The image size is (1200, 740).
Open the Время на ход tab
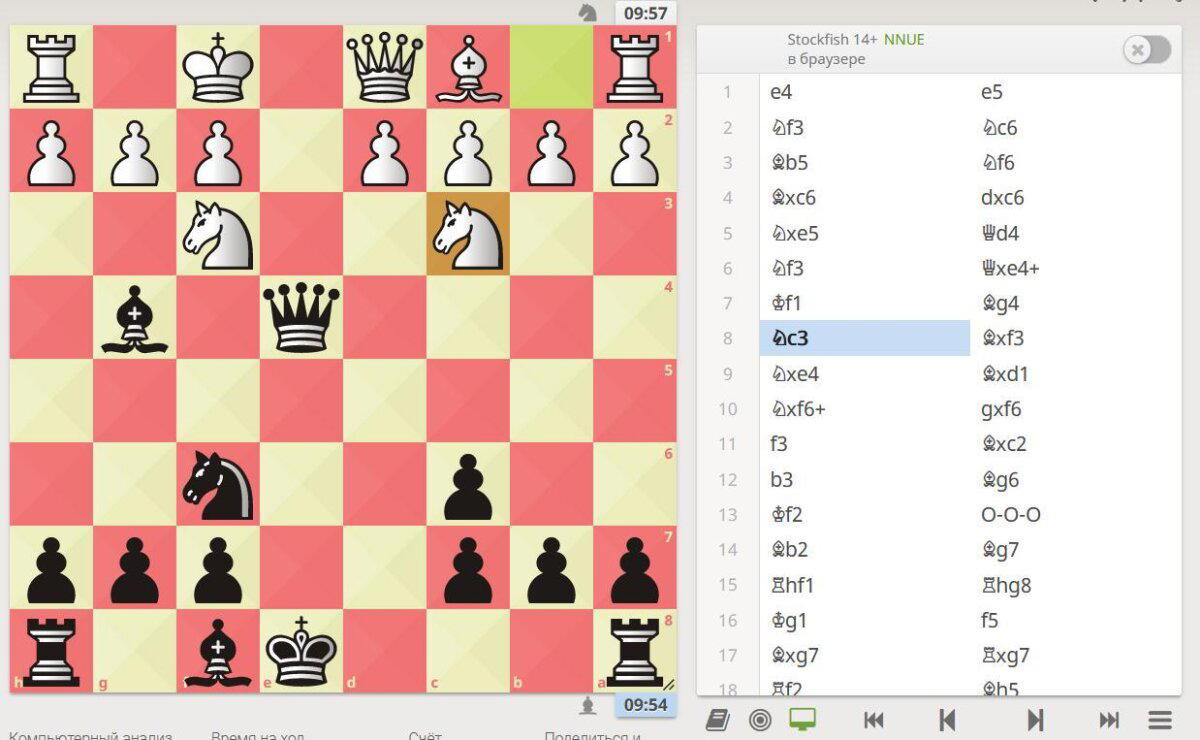(257, 736)
